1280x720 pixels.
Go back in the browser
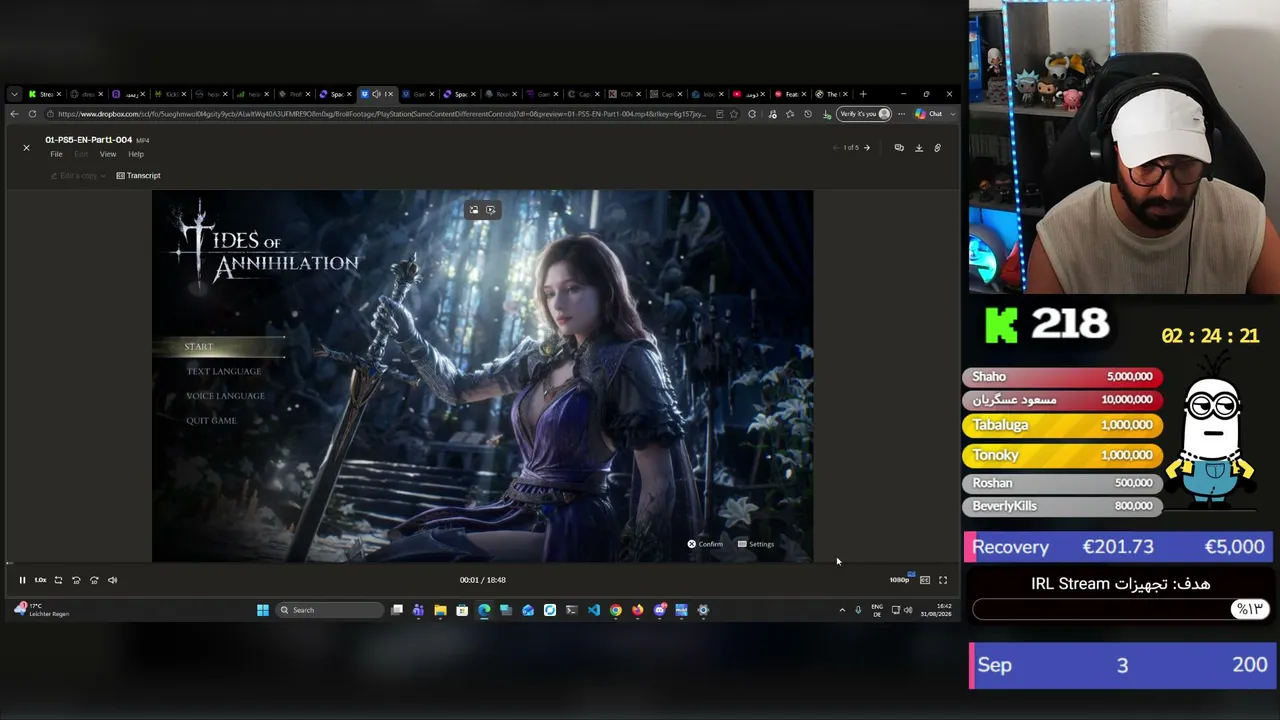[14, 114]
